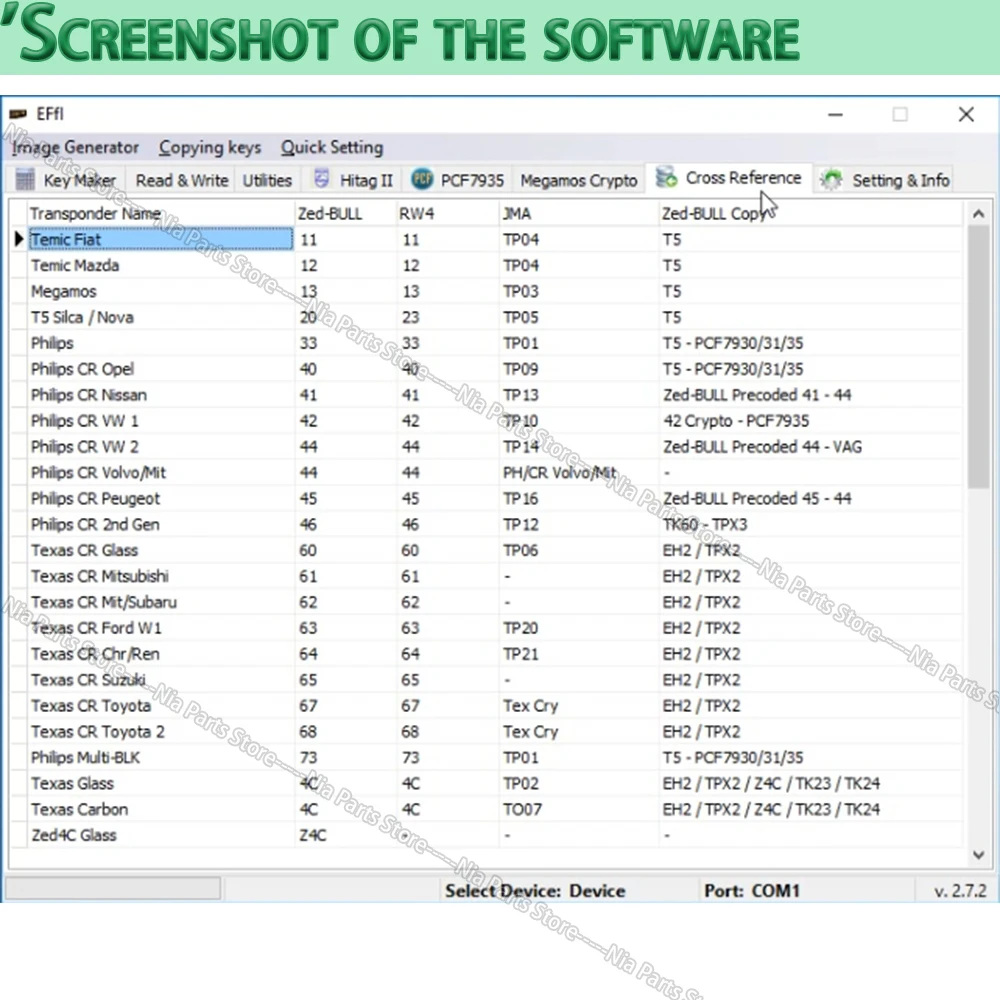Click the Texas CR Chr/Ren cell
Viewport: 1000px width, 1000px height.
tap(161, 654)
